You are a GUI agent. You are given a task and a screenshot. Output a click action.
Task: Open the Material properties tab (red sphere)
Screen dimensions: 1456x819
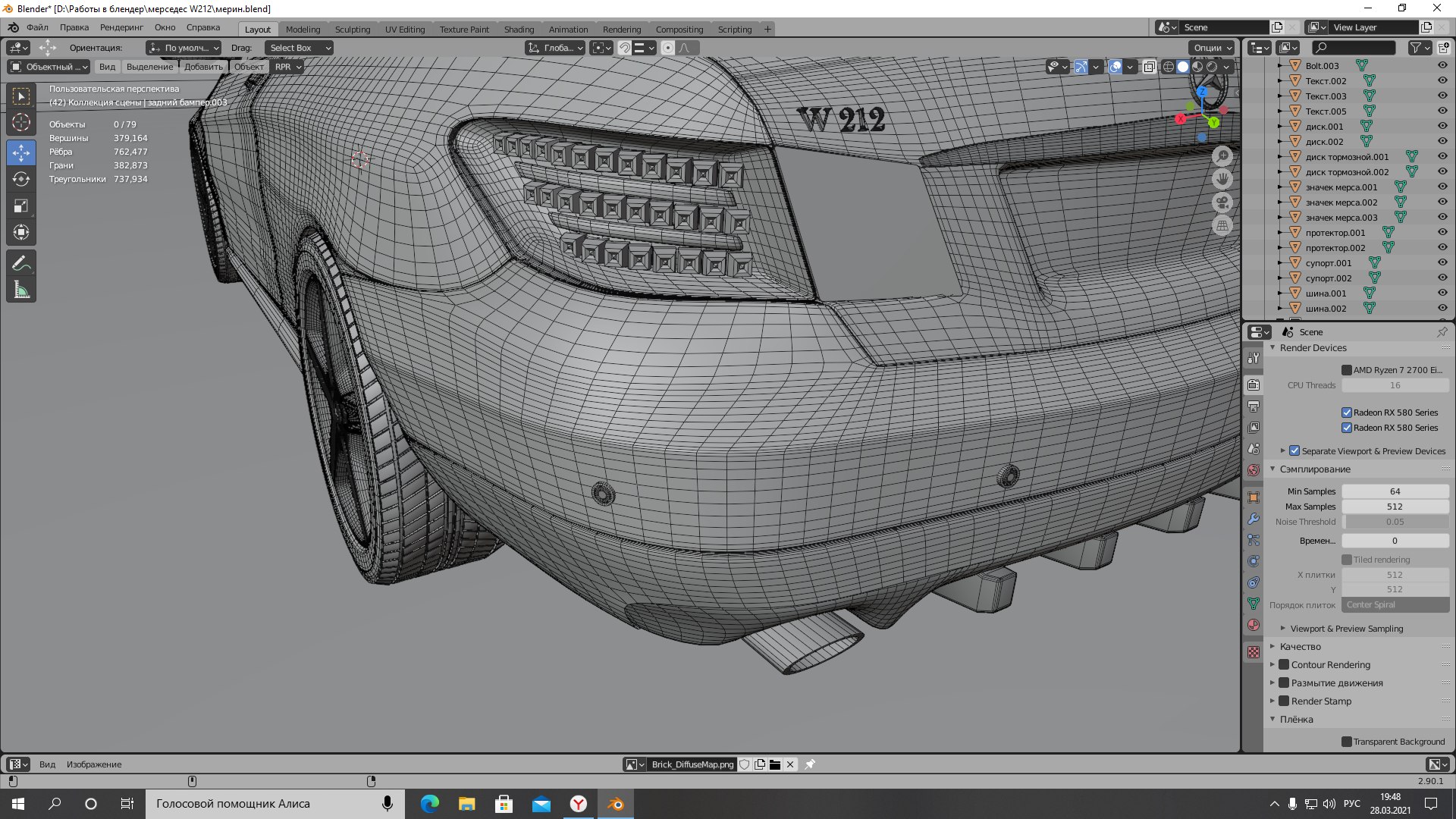click(1254, 625)
